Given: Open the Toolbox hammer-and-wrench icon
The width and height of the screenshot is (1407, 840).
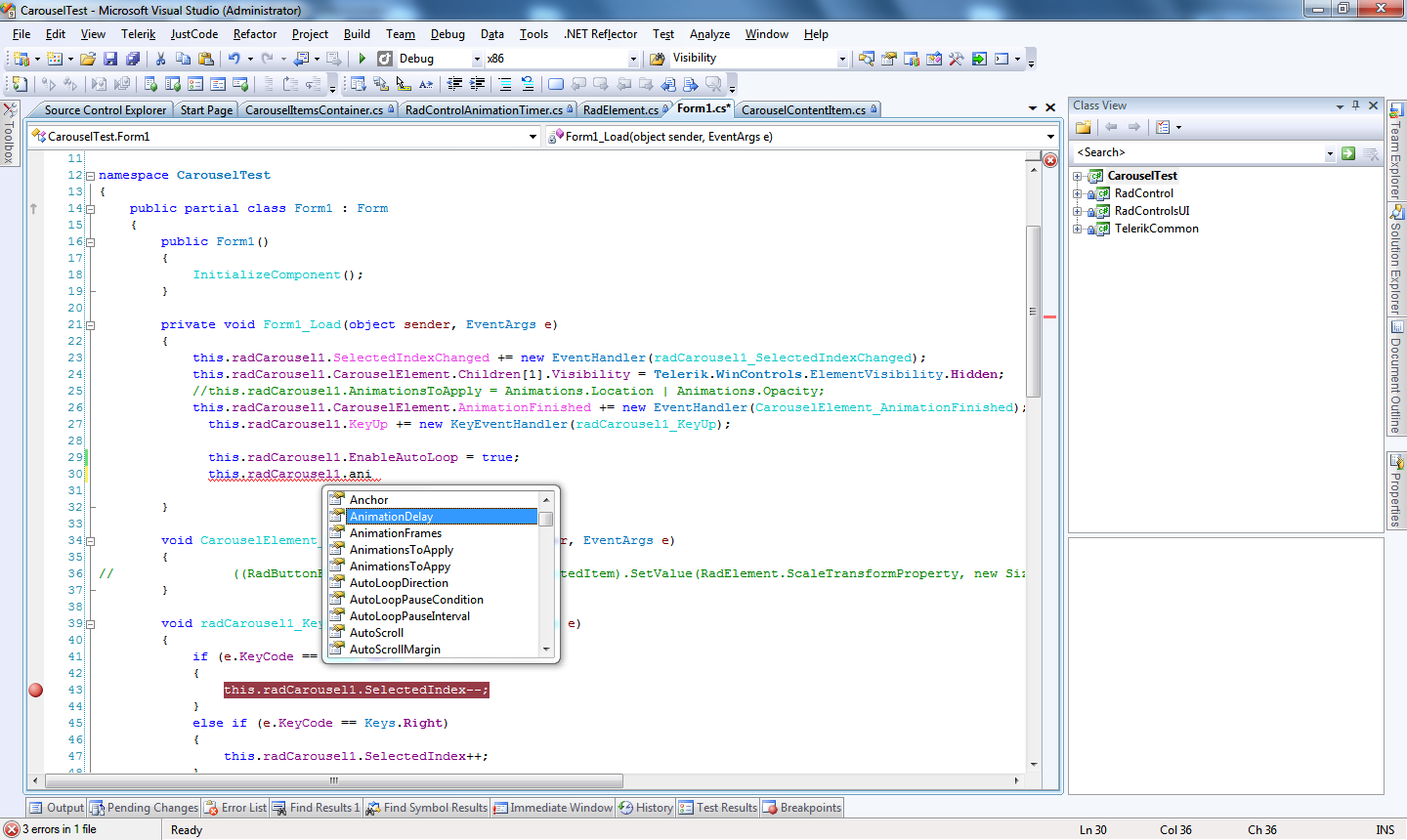Looking at the screenshot, I should tap(957, 59).
